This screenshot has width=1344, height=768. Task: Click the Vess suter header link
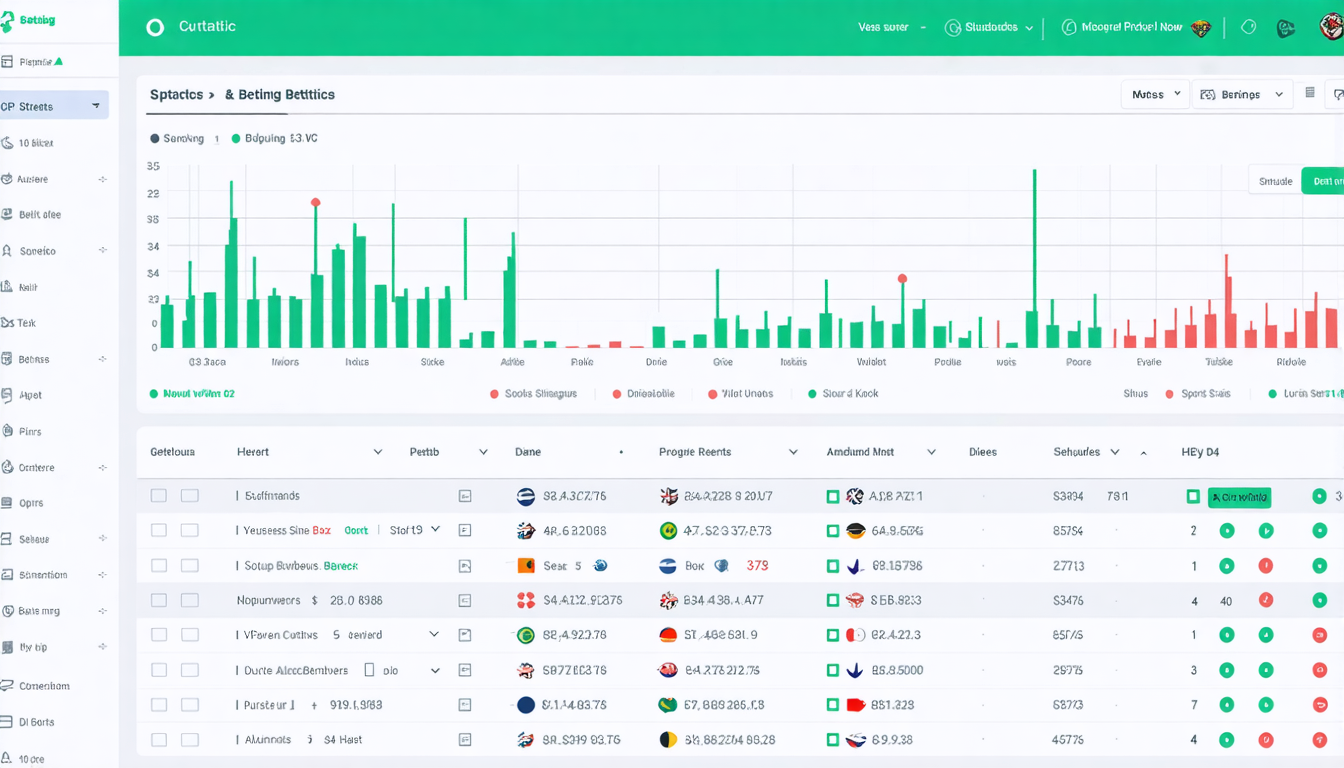click(x=883, y=28)
